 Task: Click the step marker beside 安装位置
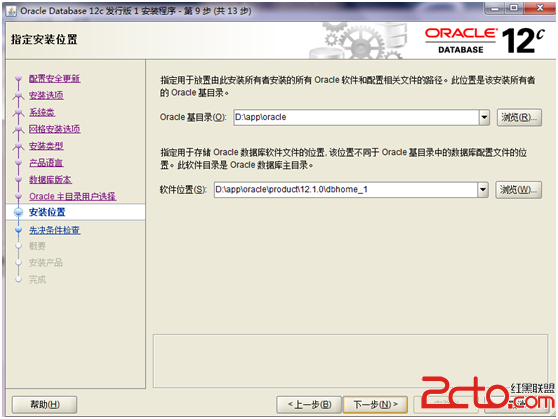19,212
